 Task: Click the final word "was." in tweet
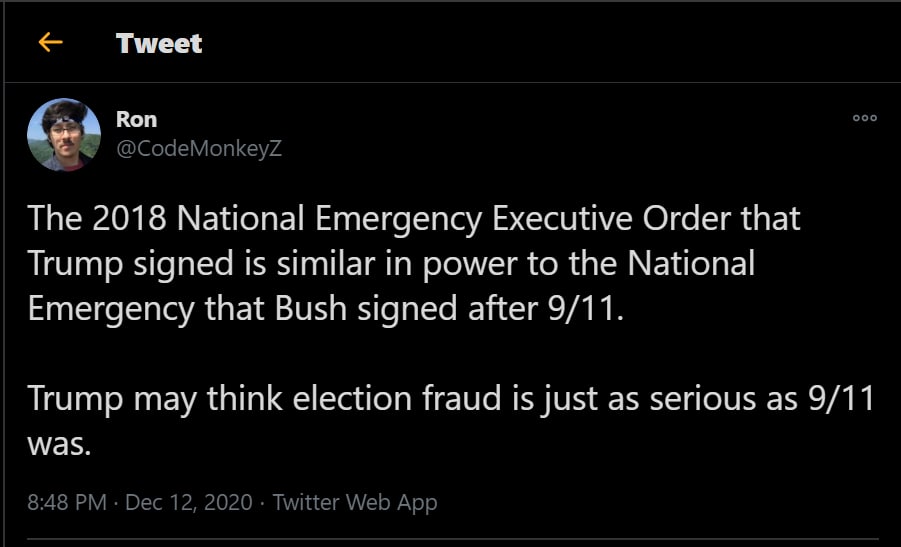click(x=59, y=443)
